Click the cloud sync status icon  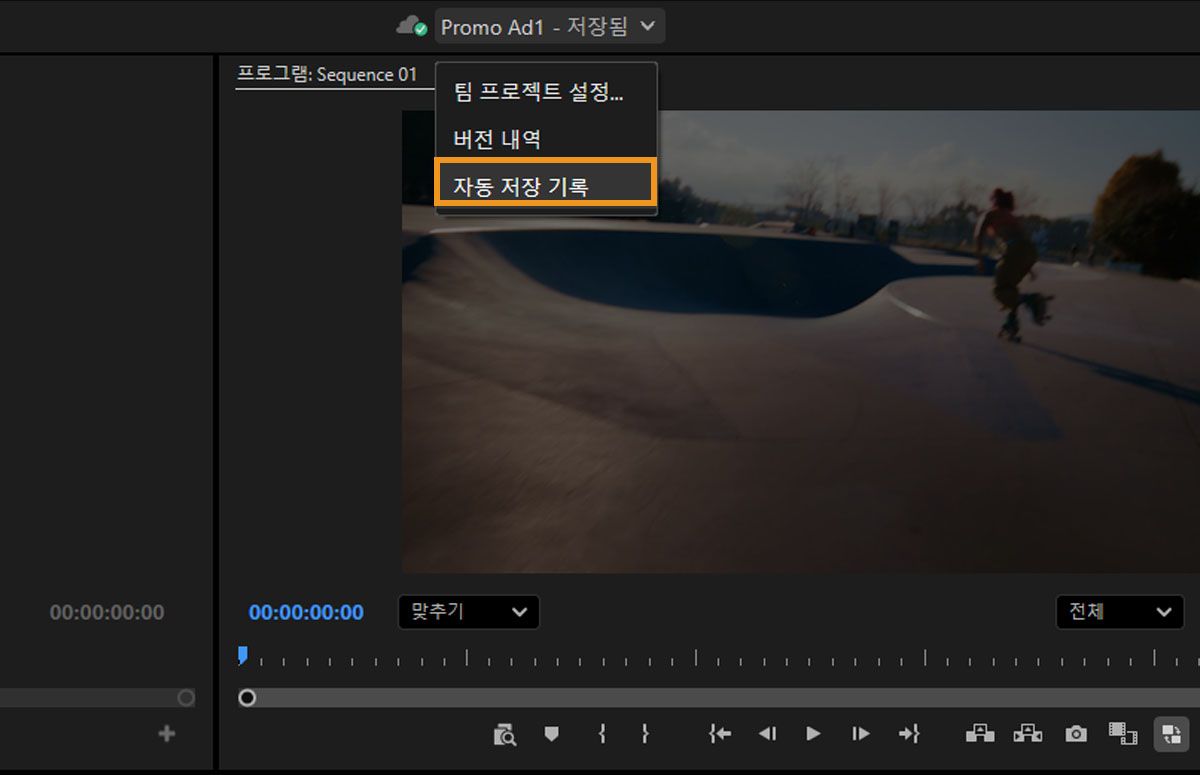[412, 25]
